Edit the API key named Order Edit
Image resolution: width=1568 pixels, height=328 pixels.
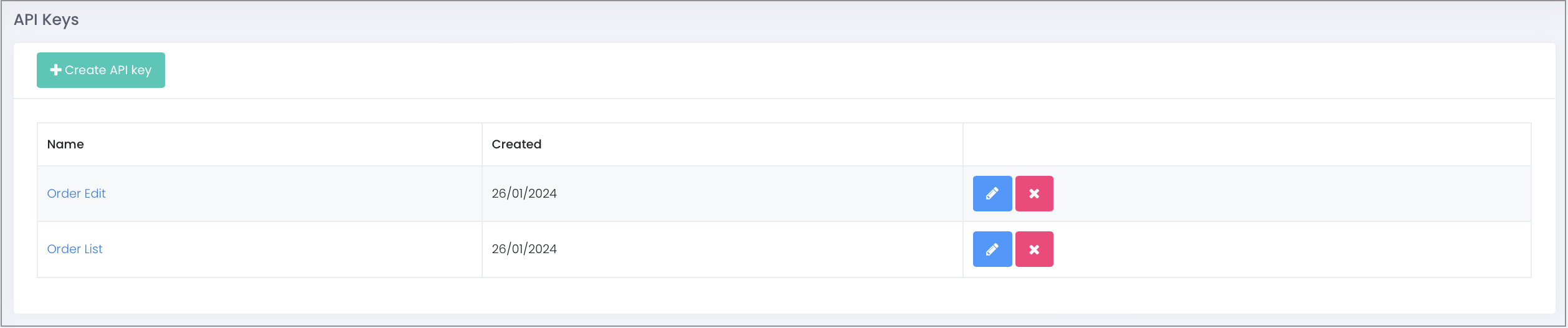[x=992, y=194]
